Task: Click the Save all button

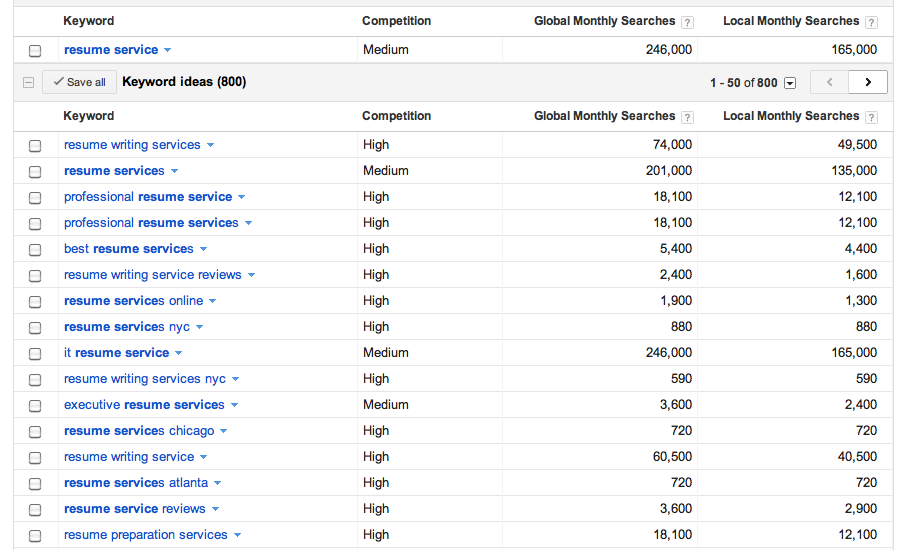Action: point(79,83)
